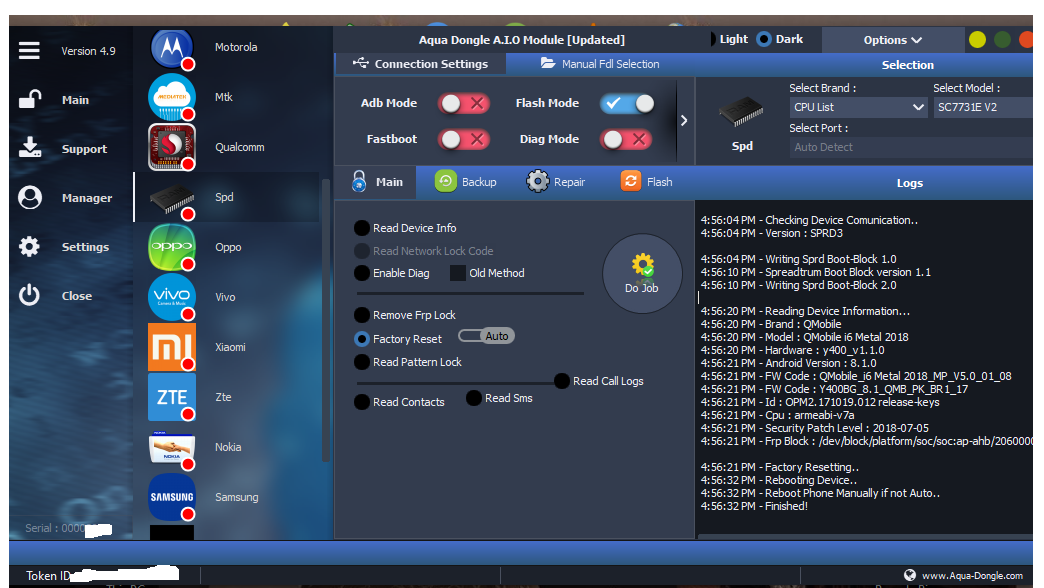Select the Oppo brand icon
Screen dimensions: 1044x588
pos(172,247)
